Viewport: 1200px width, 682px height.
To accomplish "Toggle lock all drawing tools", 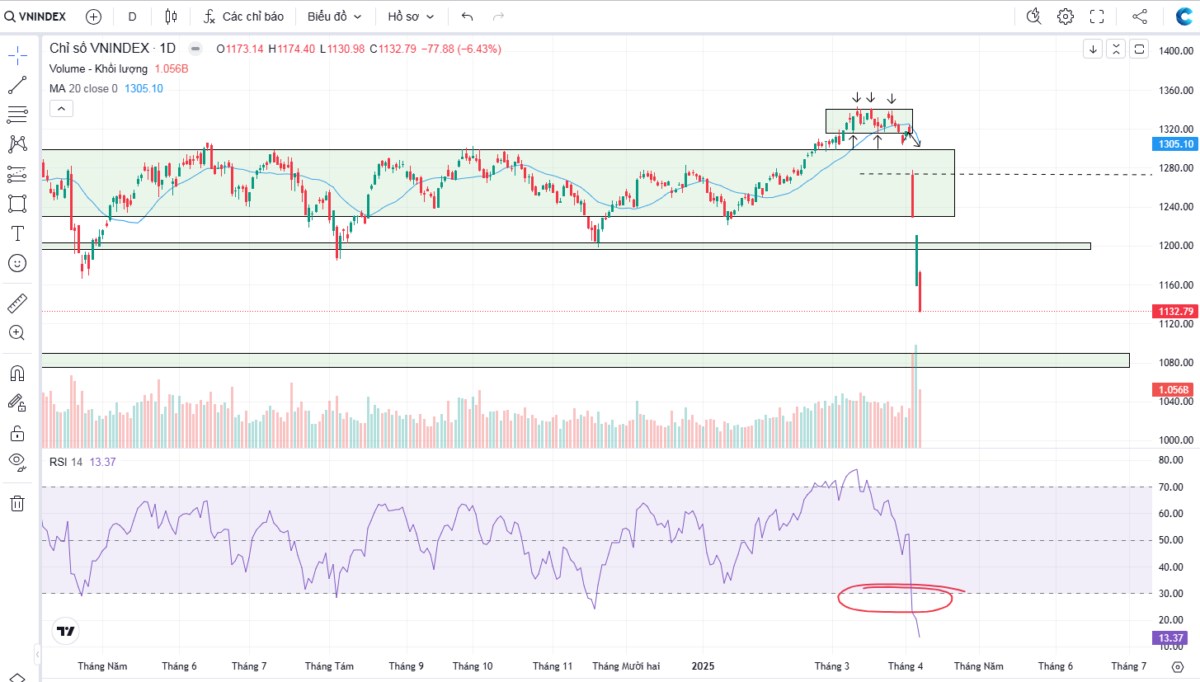I will (x=17, y=433).
